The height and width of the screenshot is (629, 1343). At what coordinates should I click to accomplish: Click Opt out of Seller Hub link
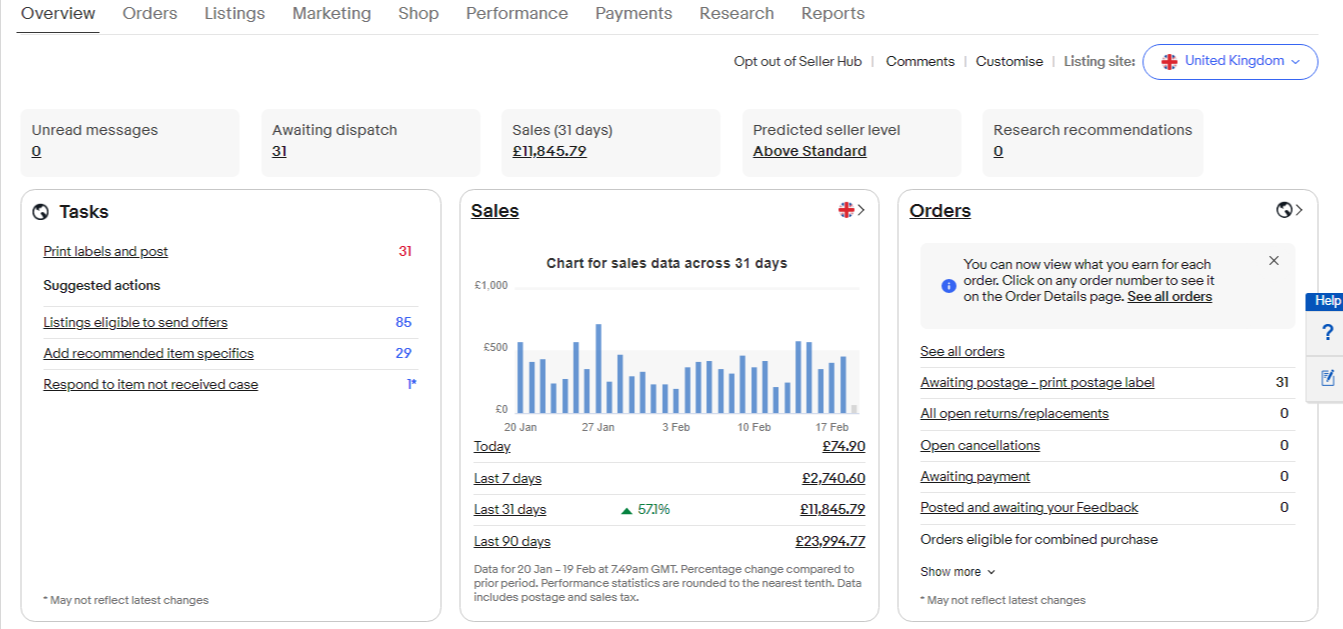tap(797, 61)
